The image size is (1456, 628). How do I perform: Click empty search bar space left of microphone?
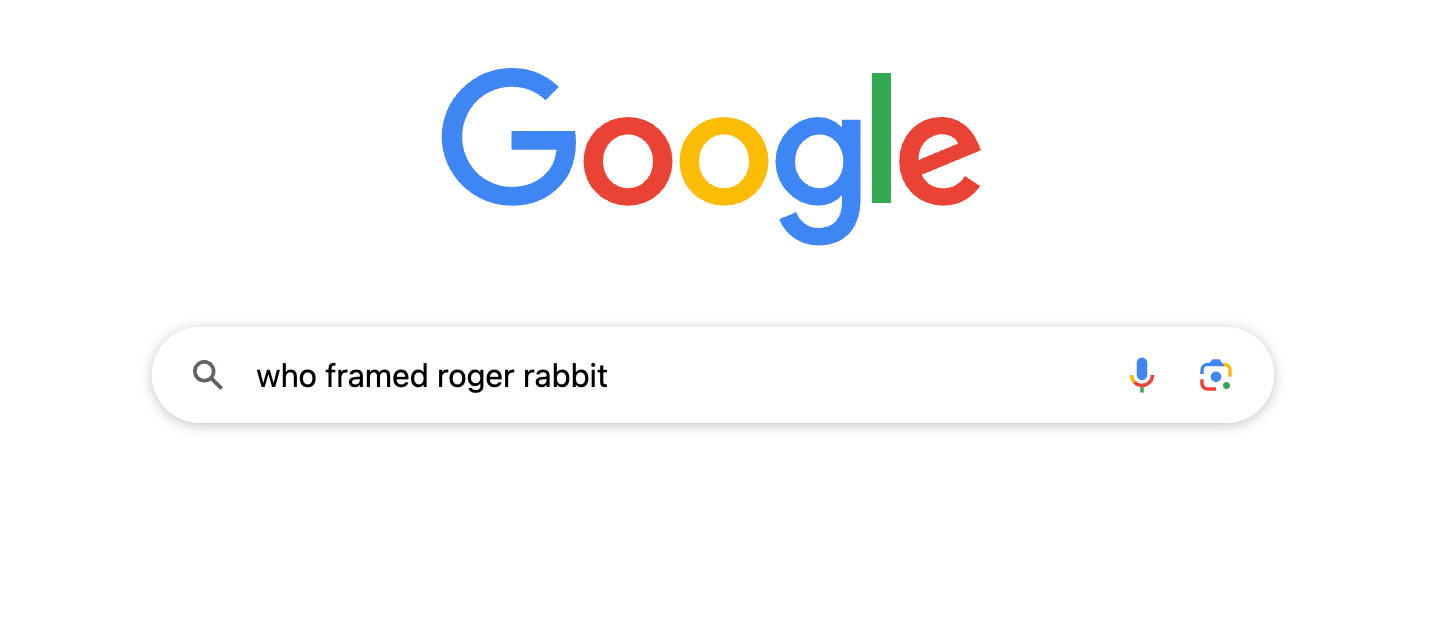pyautogui.click(x=900, y=376)
